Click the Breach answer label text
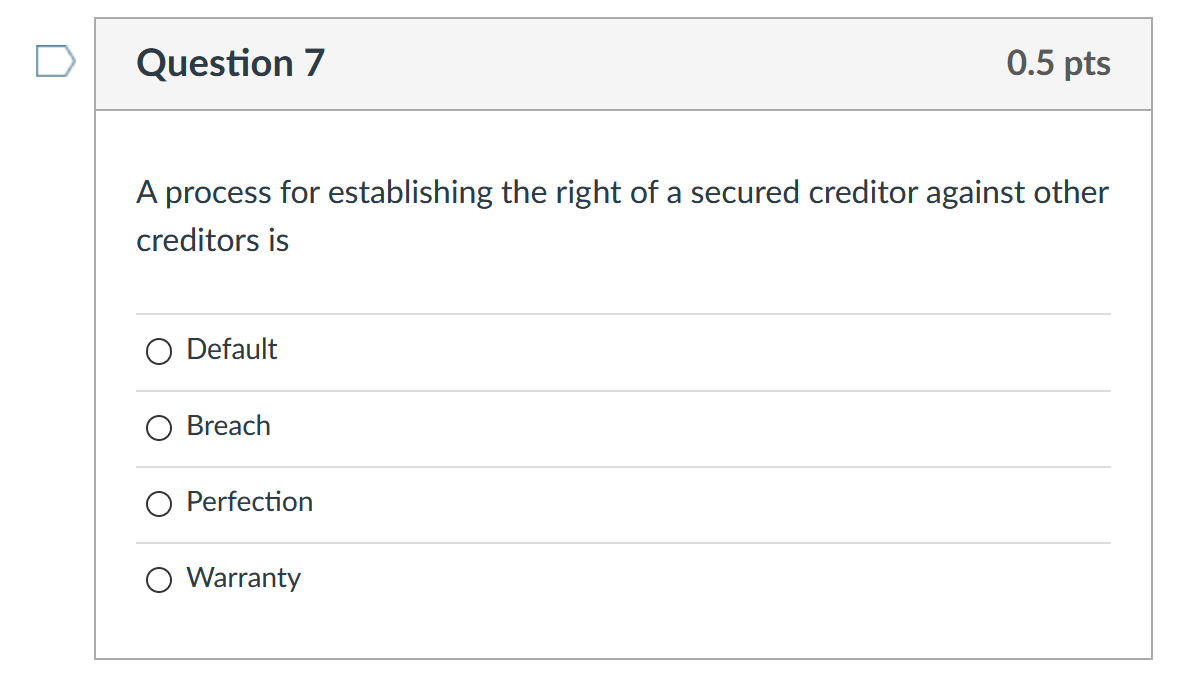Screen dimensions: 1186x698 click(x=228, y=425)
